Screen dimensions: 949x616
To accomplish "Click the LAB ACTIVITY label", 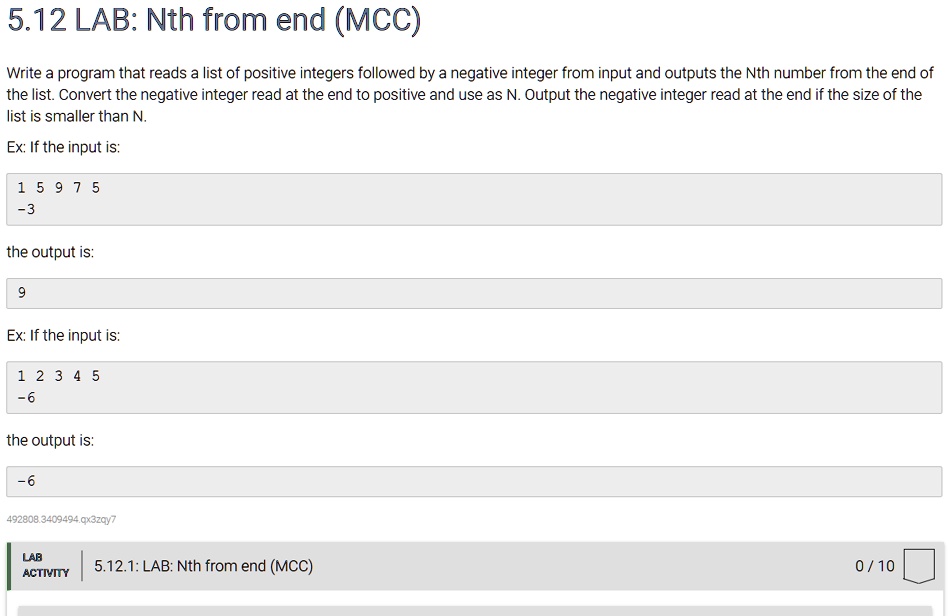I will coord(45,565).
